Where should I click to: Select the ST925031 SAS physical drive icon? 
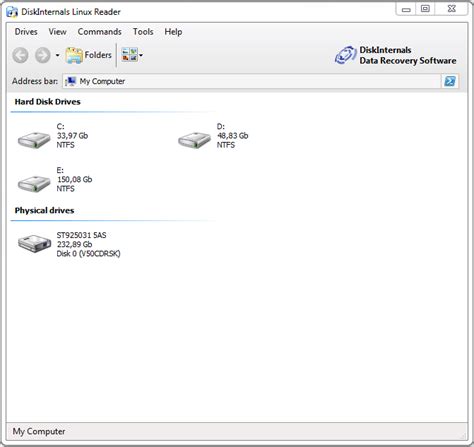34,243
